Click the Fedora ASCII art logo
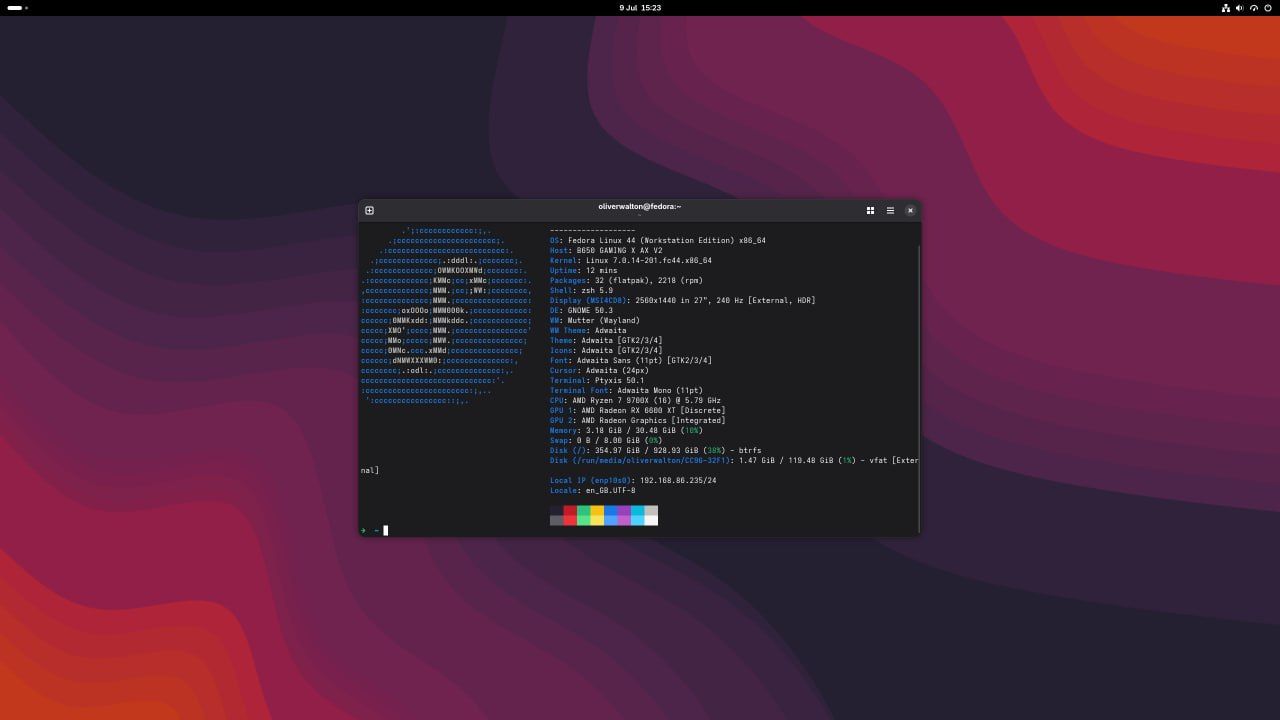 click(446, 315)
